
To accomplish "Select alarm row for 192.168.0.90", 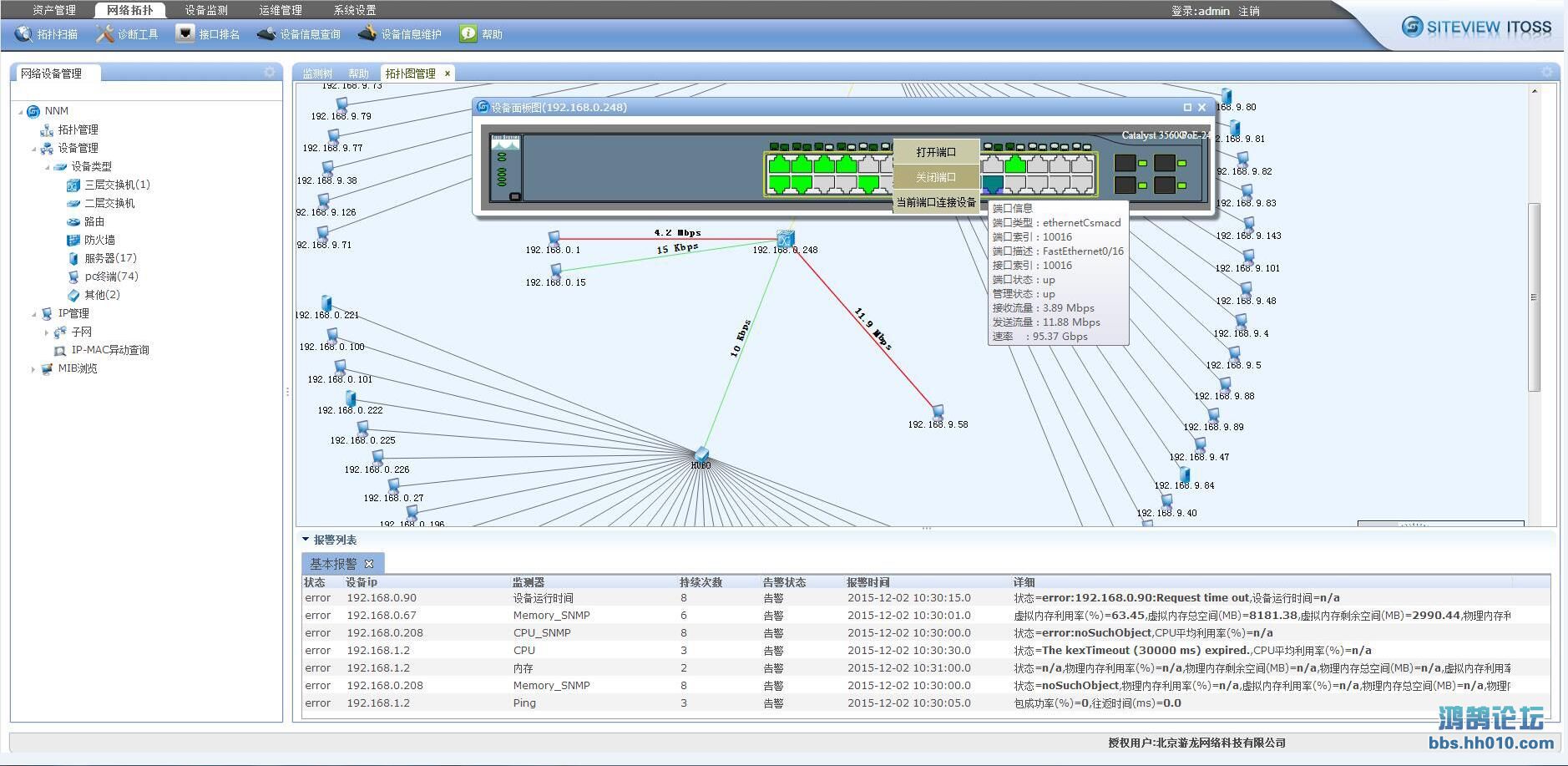I will pos(926,598).
